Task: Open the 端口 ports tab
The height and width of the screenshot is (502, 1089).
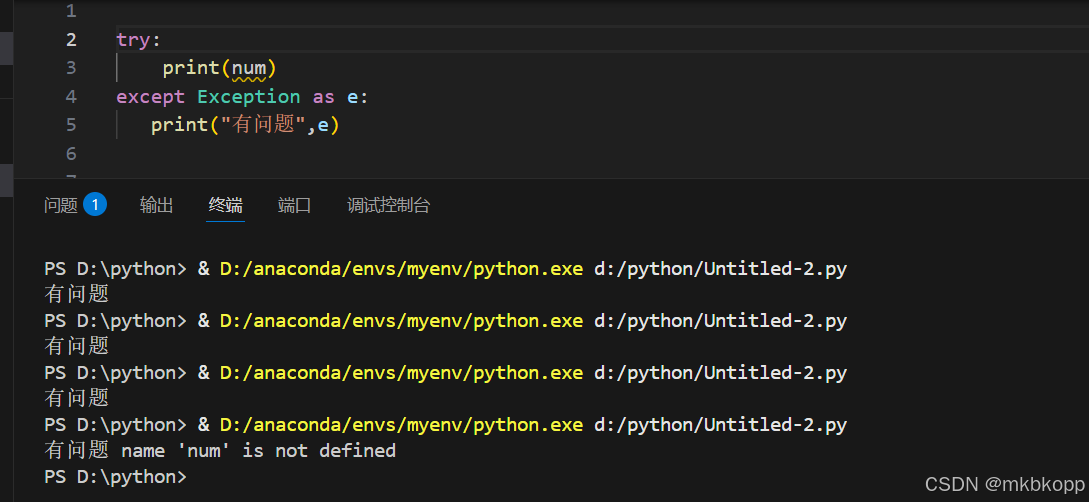Action: tap(294, 206)
